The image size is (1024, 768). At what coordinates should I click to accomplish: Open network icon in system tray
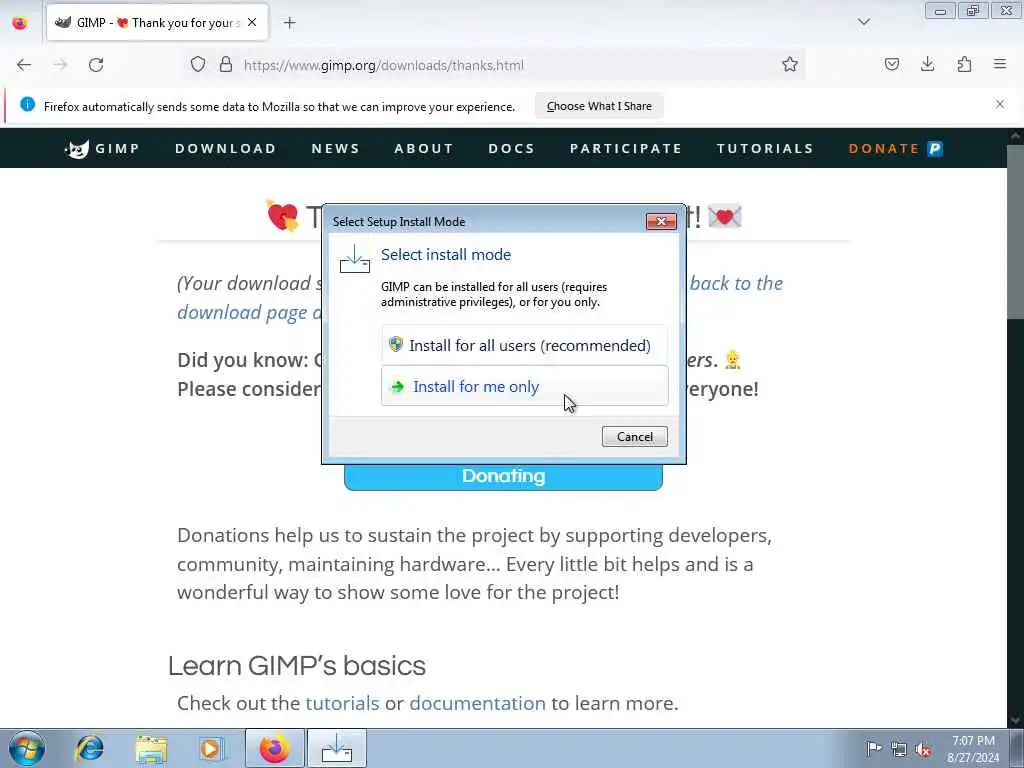[x=899, y=749]
